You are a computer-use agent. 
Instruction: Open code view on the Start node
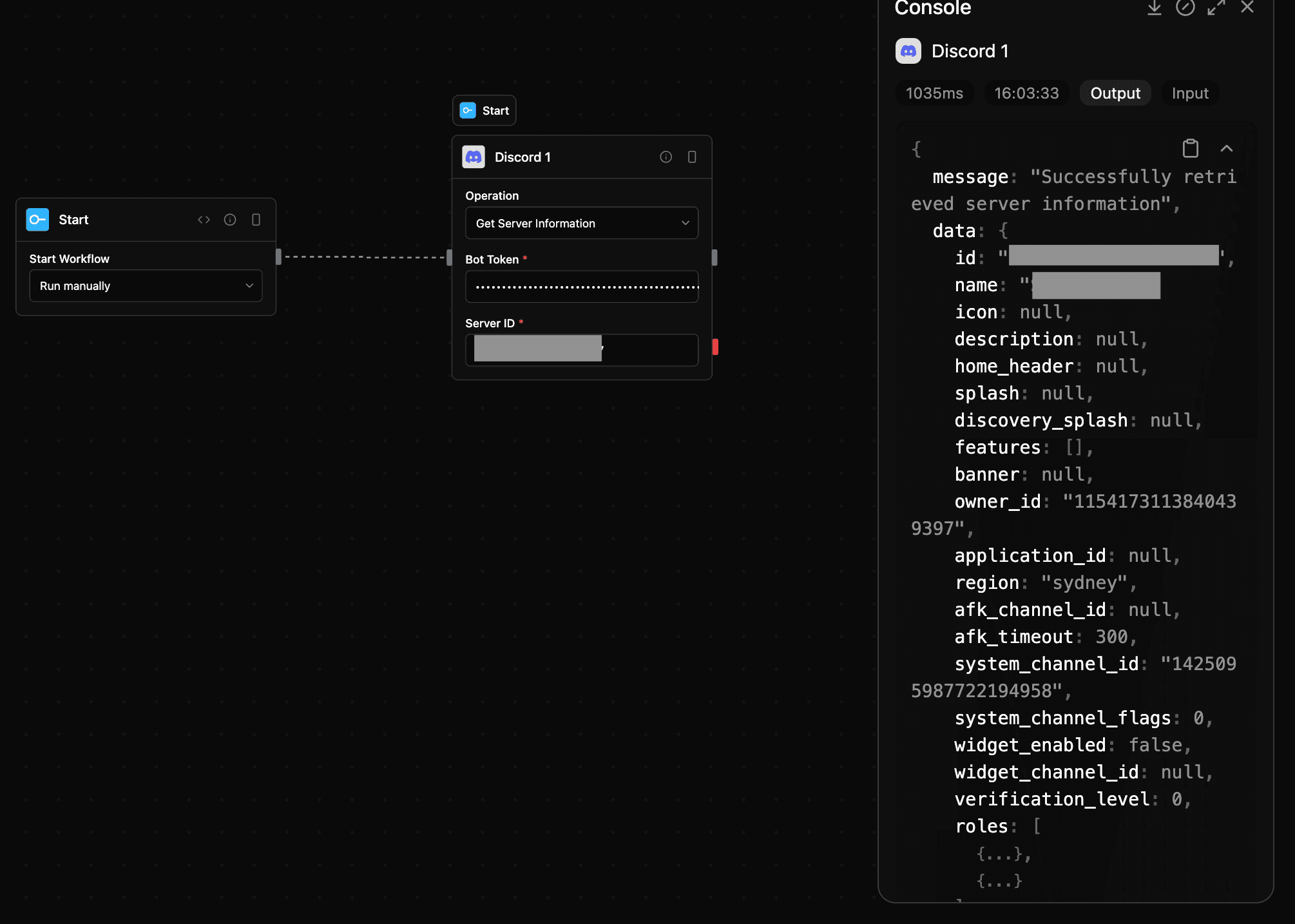pos(204,219)
